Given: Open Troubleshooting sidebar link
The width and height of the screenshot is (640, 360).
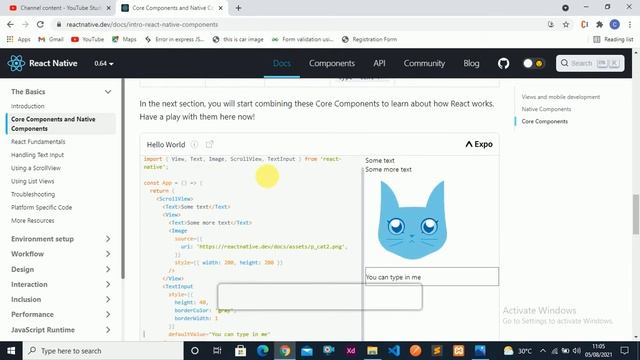Looking at the screenshot, I should coord(33,194).
